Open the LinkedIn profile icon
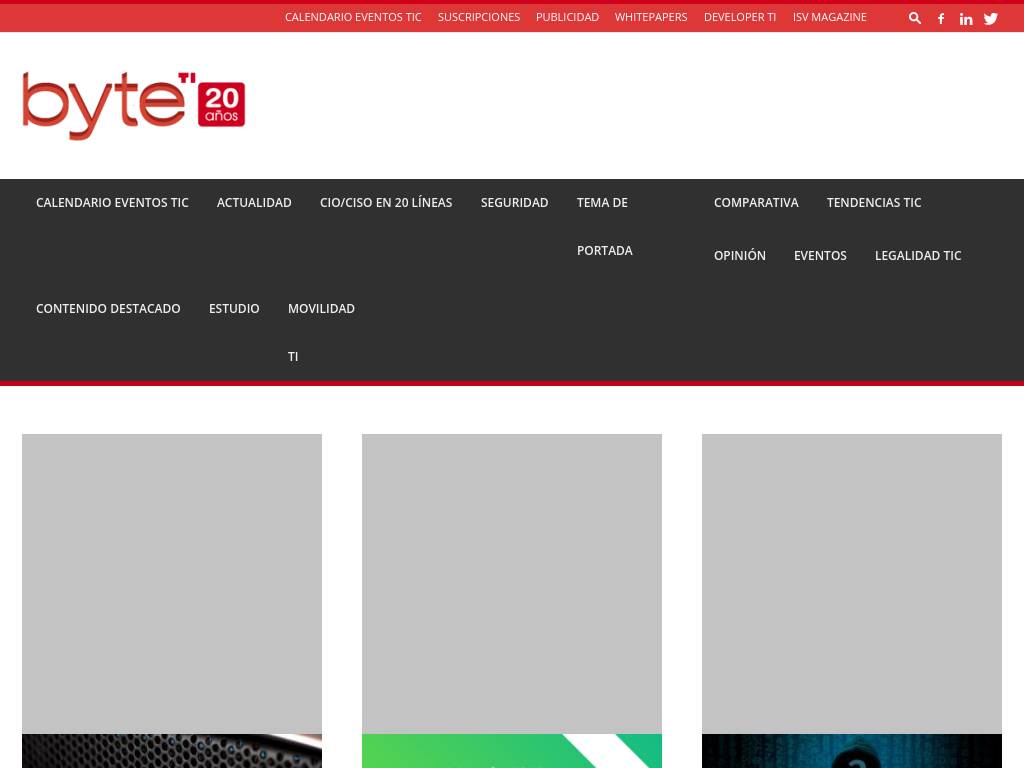Image resolution: width=1024 pixels, height=768 pixels. [x=966, y=18]
